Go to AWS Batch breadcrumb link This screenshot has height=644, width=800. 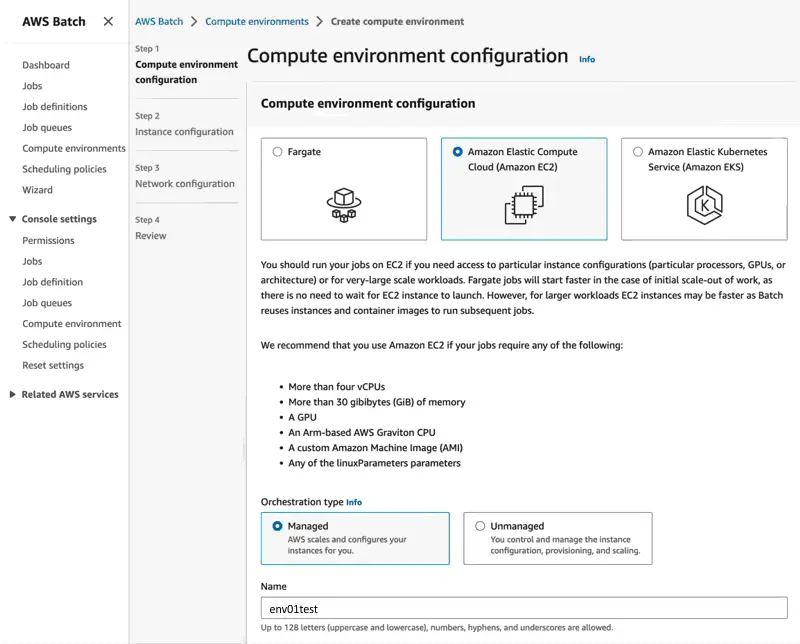coord(159,21)
